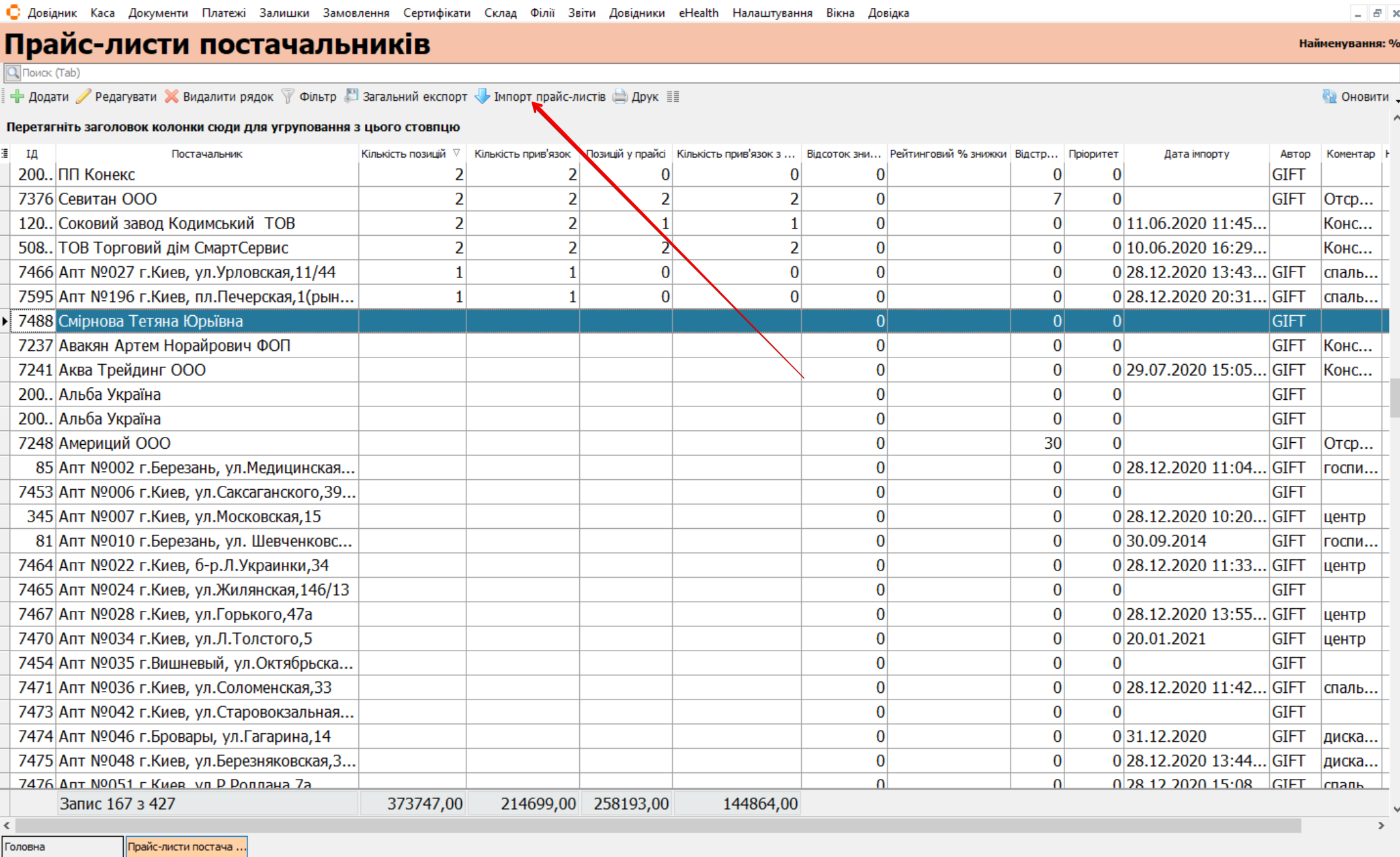
Task: Open the Фільтр funnel tool
Action: click(x=288, y=97)
